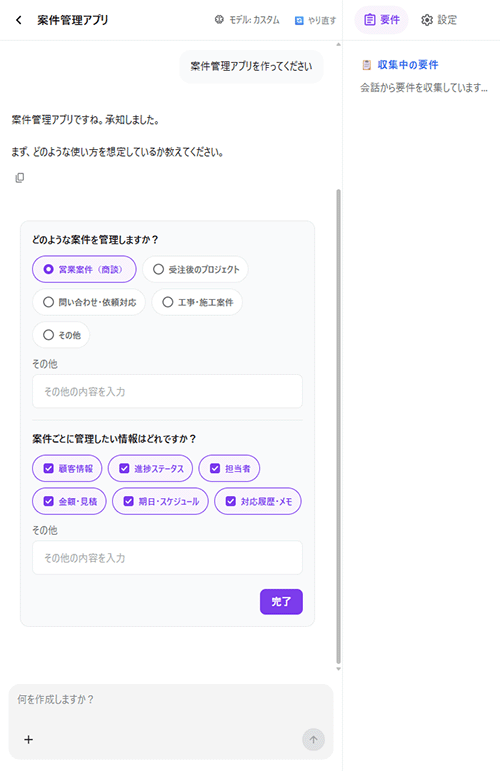Click the 収集中の要件 clipboard icon
The width and height of the screenshot is (500, 771).
366,65
